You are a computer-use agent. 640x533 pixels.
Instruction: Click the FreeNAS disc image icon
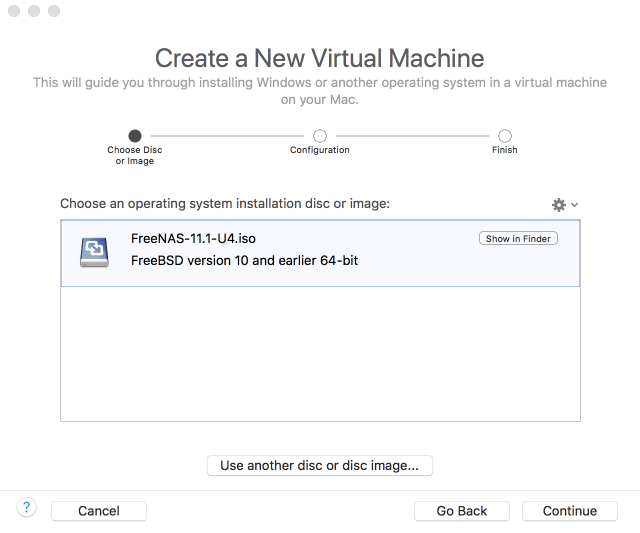click(96, 250)
